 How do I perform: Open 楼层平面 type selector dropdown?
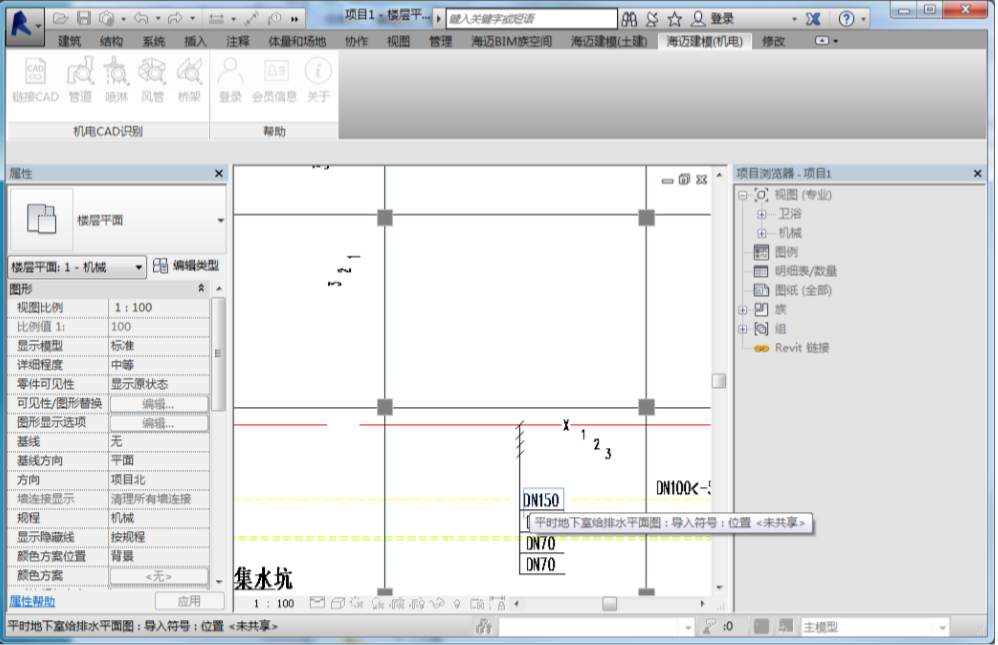[x=220, y=220]
